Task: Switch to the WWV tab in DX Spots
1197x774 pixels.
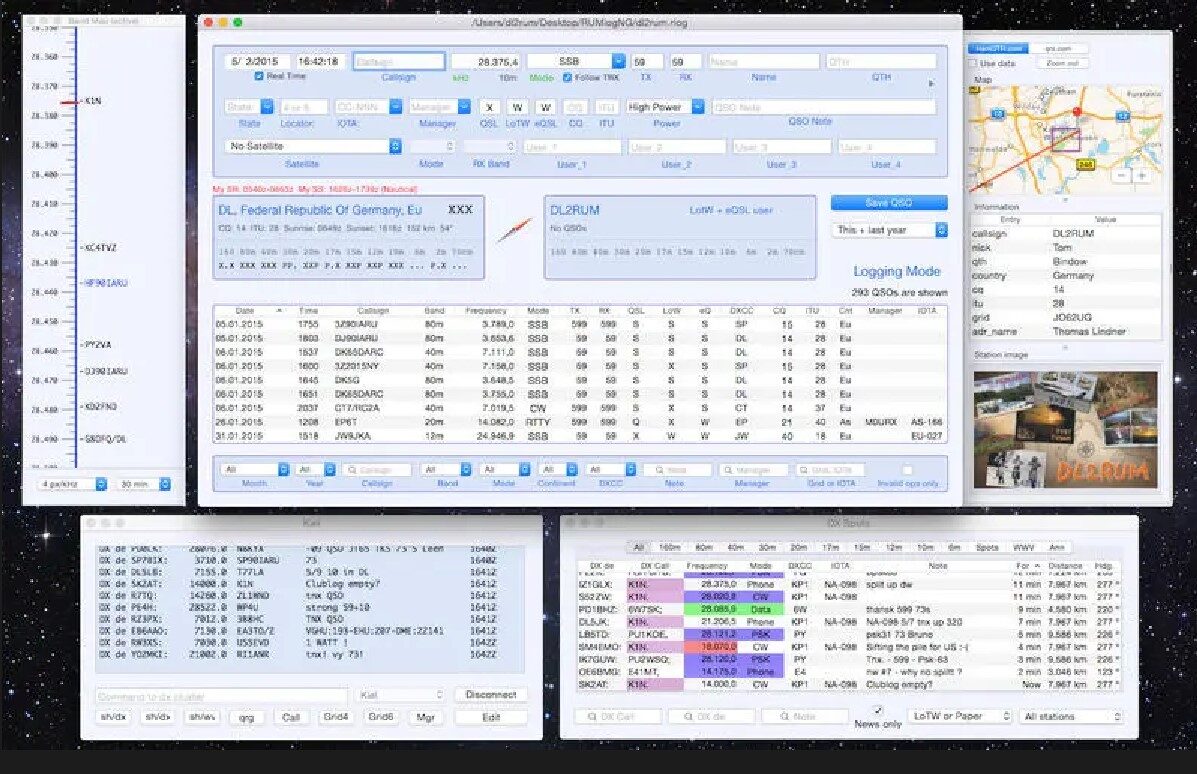Action: 1023,547
